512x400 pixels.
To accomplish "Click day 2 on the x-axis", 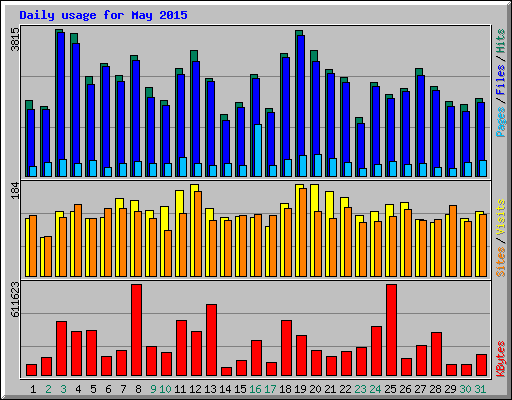I will (48, 389).
